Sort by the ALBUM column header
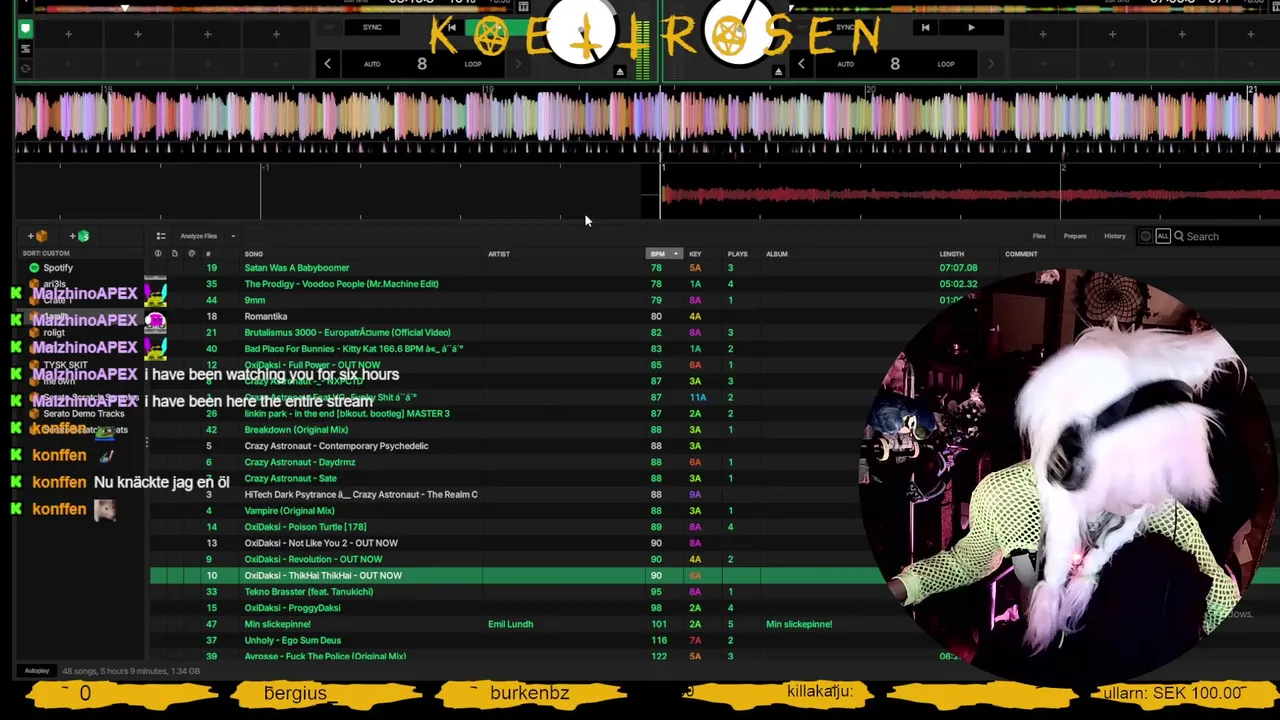1280x720 pixels. [777, 254]
